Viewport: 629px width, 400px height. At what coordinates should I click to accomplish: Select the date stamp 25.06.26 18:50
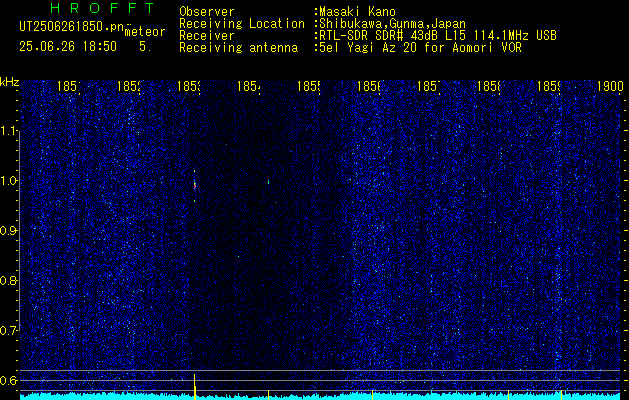click(x=68, y=46)
